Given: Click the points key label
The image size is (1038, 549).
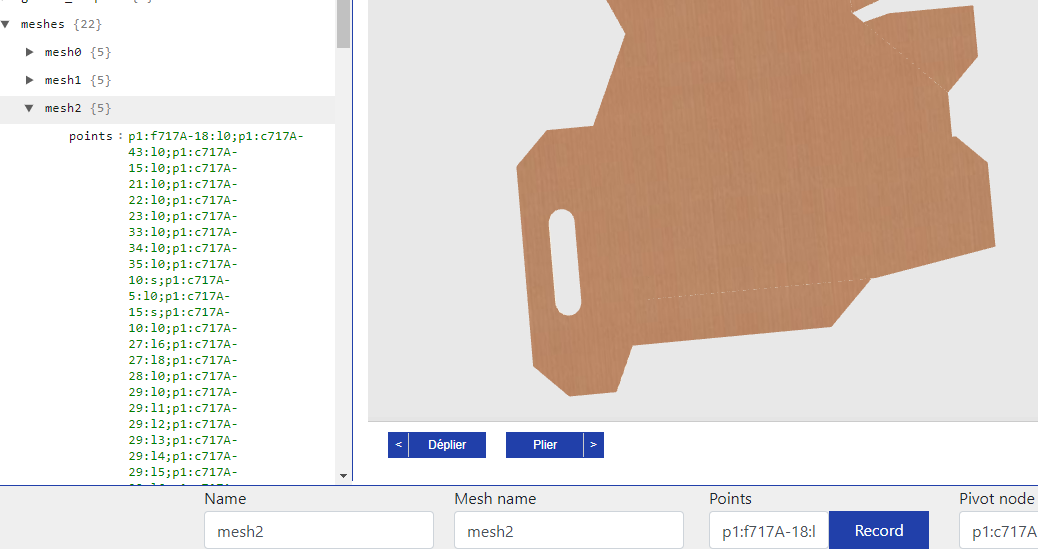Looking at the screenshot, I should pos(91,136).
